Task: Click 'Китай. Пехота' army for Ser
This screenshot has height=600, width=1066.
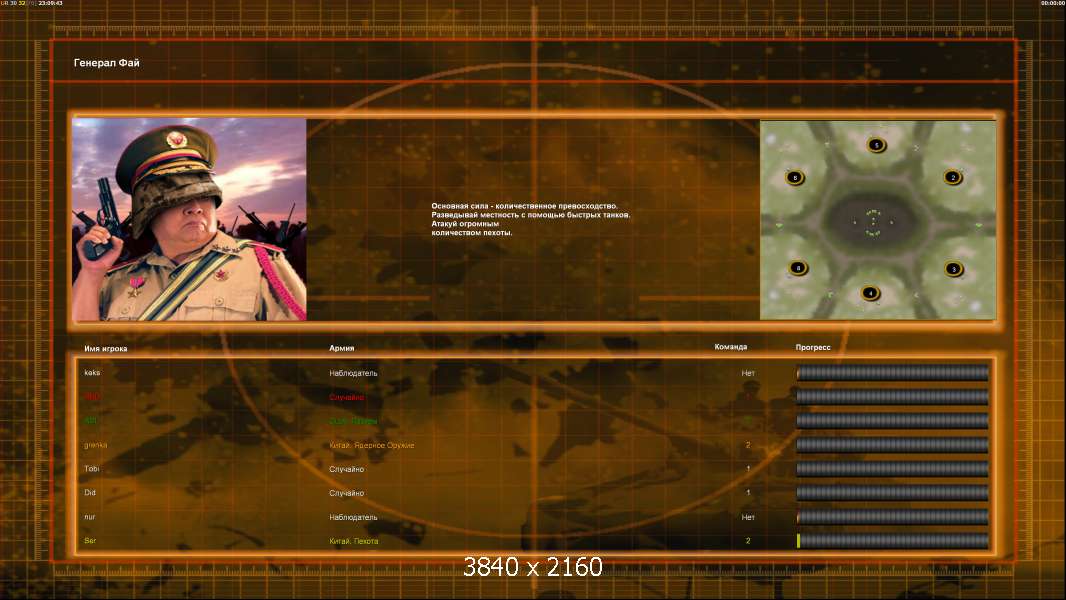Action: (x=354, y=541)
